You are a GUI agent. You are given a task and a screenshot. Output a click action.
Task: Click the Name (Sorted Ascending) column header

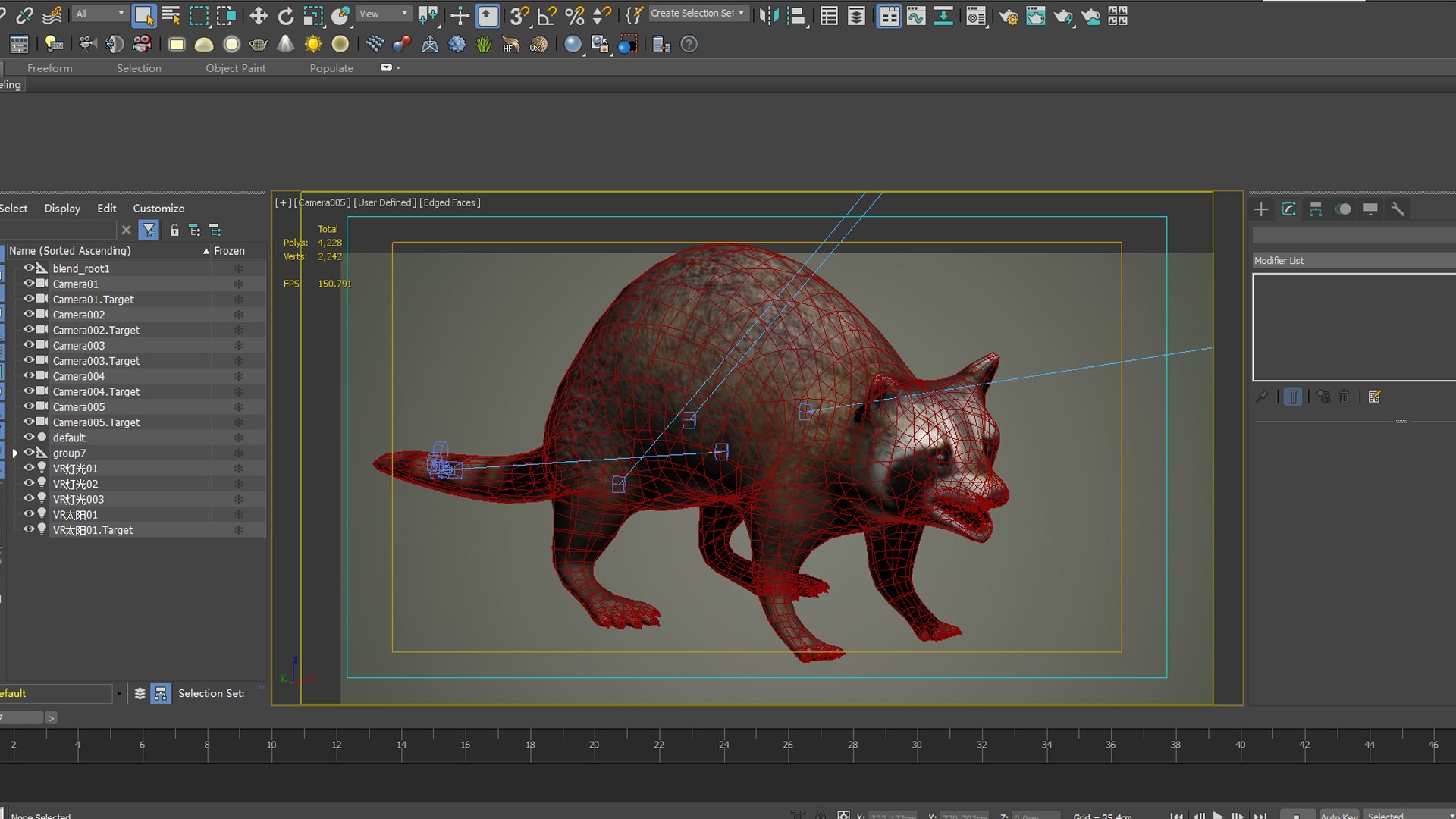(108, 250)
